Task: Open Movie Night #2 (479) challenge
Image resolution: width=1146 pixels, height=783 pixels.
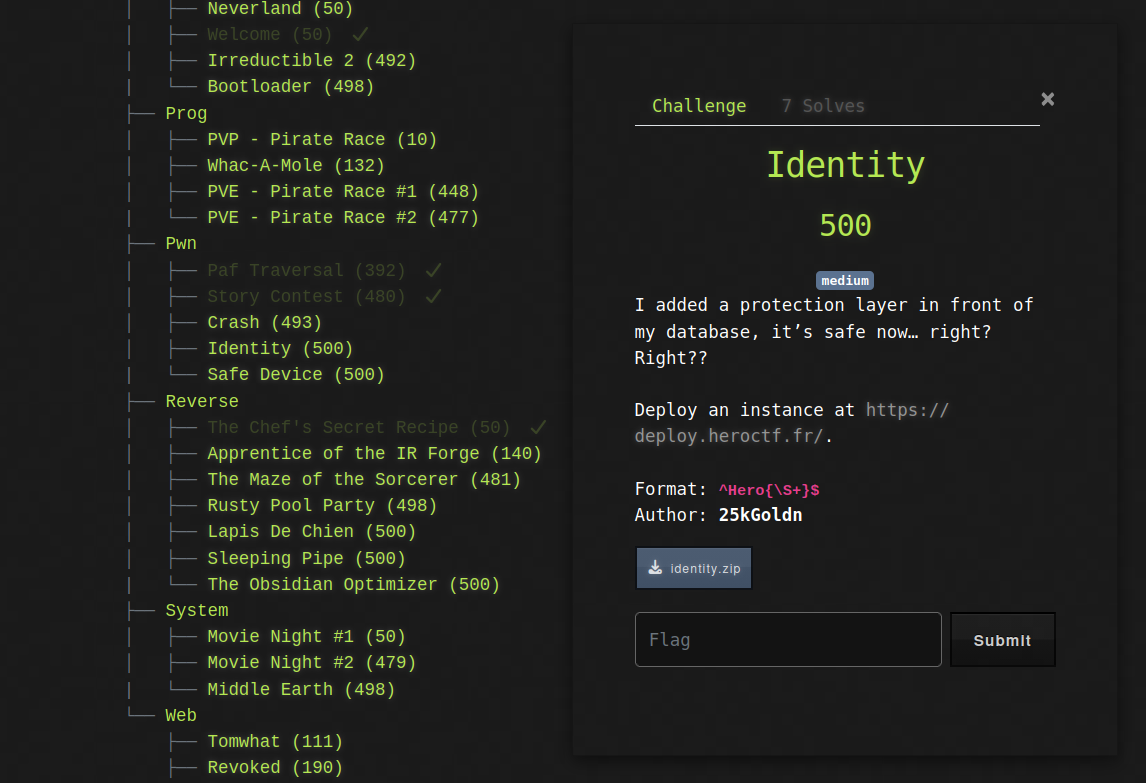Action: click(x=311, y=663)
